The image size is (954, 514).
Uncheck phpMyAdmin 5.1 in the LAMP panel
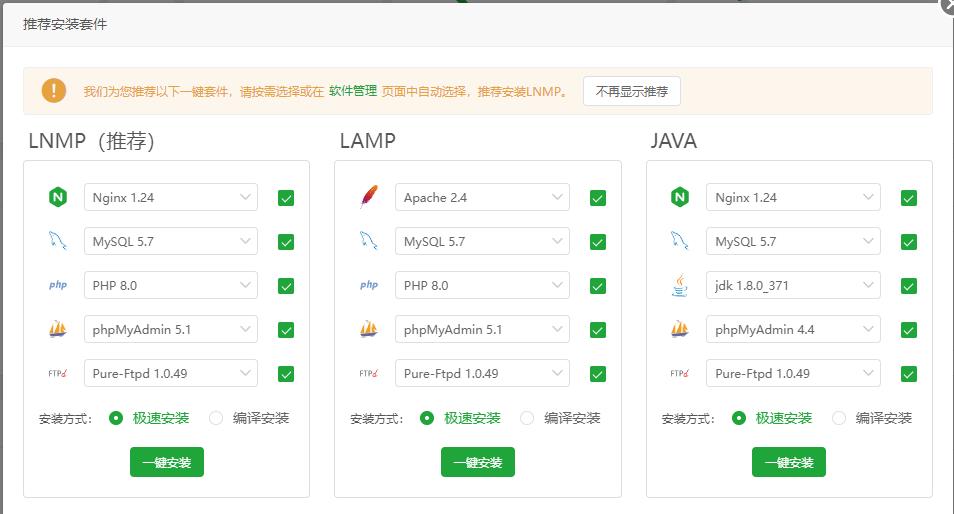click(x=598, y=330)
